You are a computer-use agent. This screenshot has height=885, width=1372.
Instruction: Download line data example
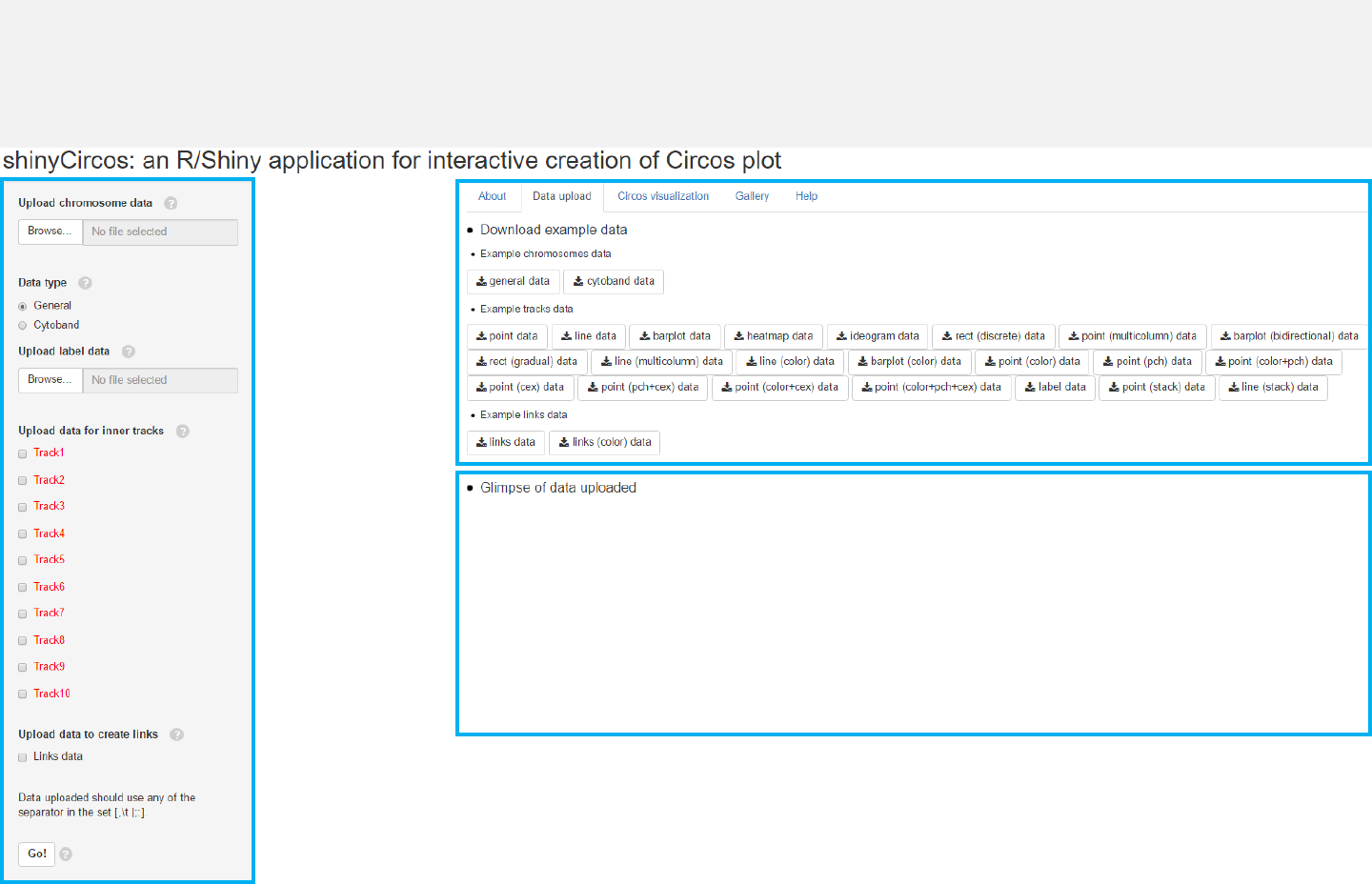tap(589, 336)
